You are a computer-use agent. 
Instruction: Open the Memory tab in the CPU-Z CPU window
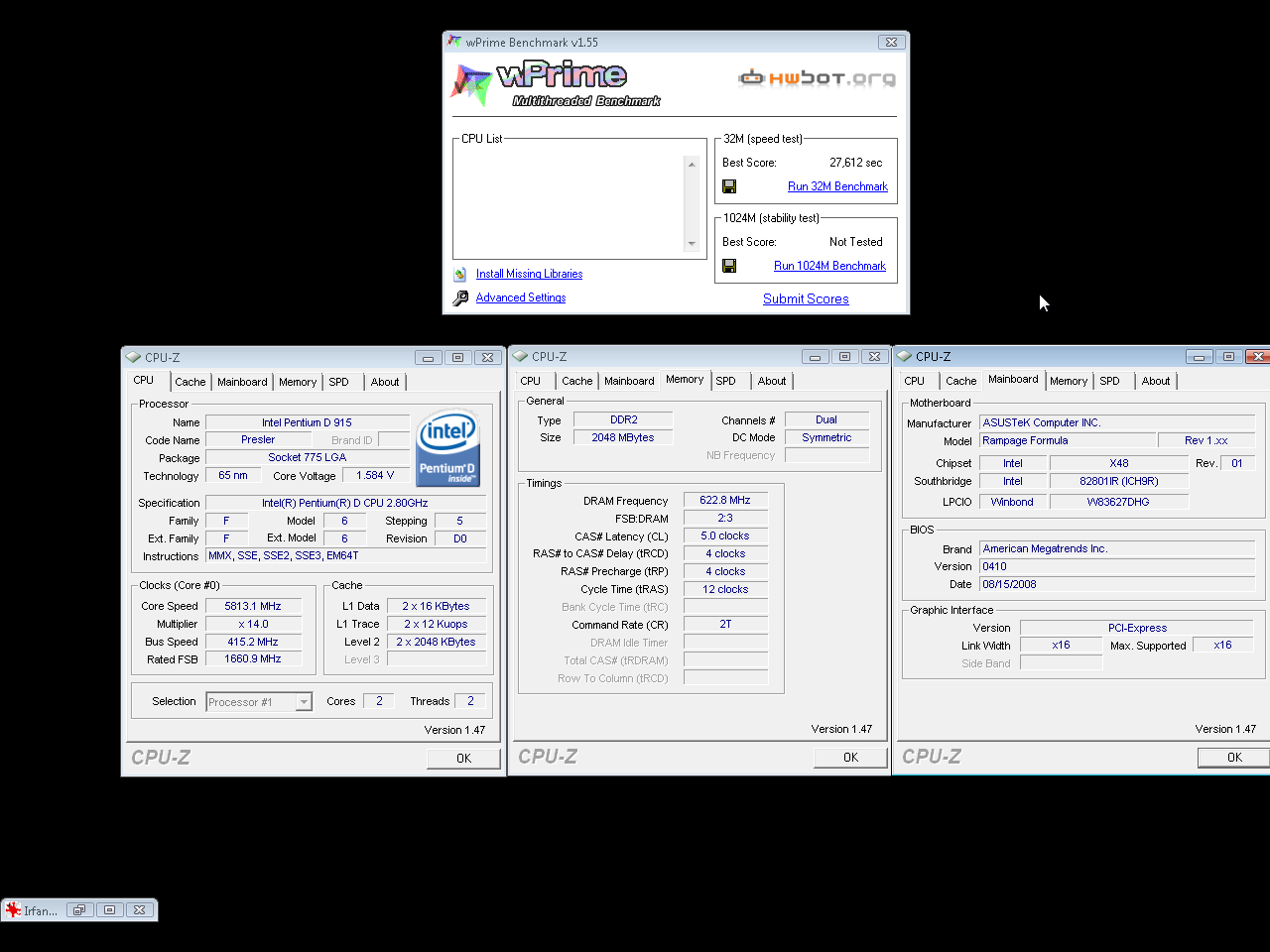point(298,382)
